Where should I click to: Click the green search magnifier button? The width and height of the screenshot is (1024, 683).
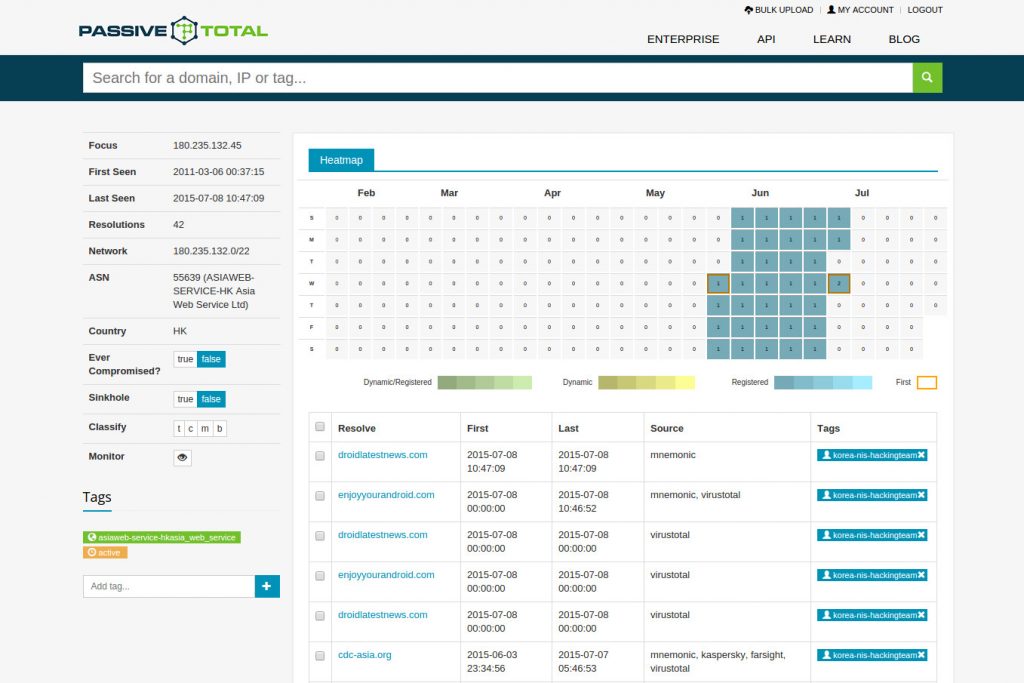(x=927, y=78)
